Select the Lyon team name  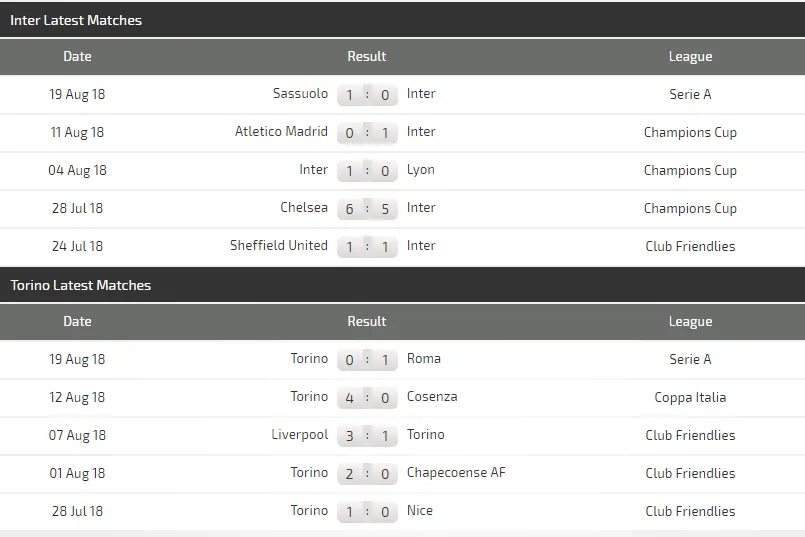[421, 170]
